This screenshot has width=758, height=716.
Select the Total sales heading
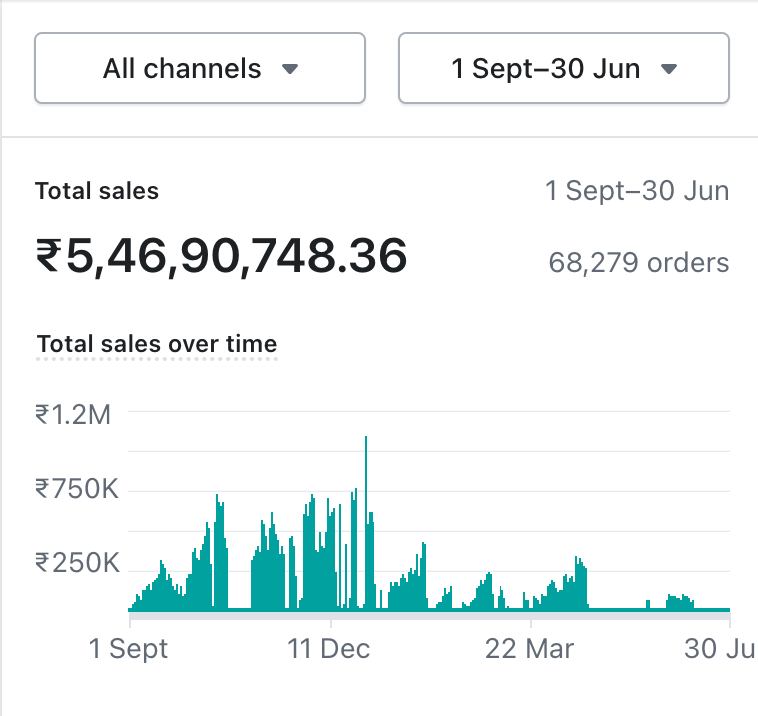[97, 191]
